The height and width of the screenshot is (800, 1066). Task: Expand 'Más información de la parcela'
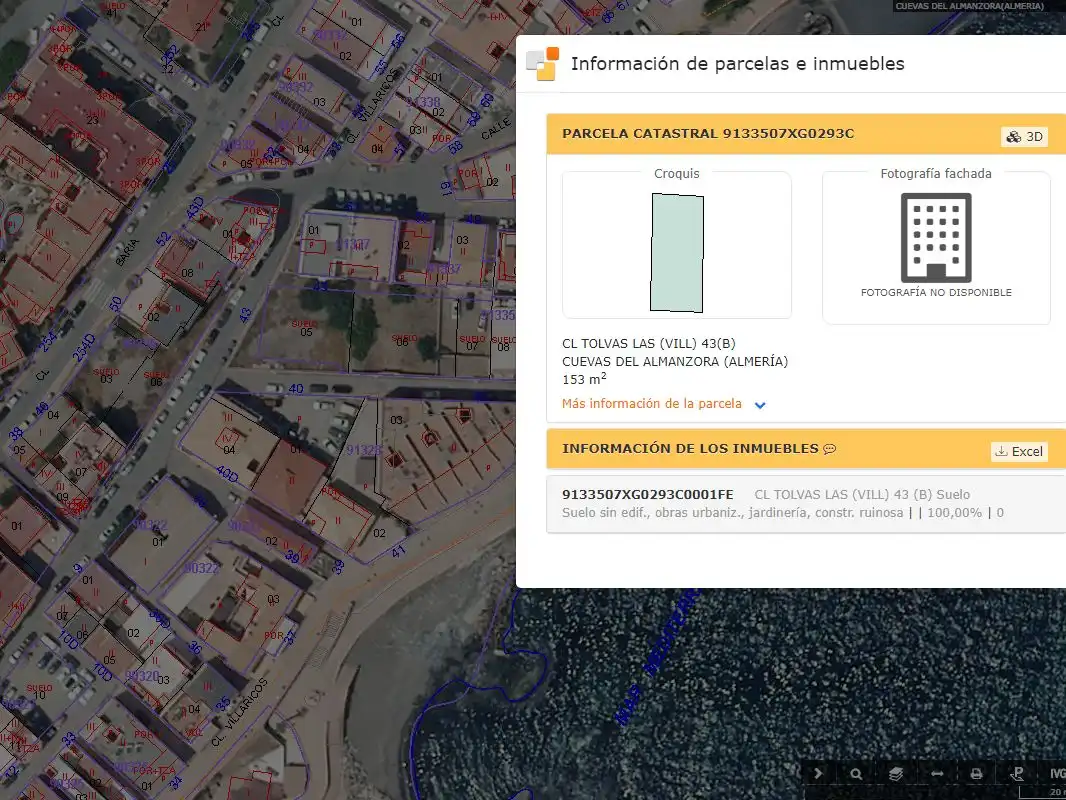(x=664, y=404)
